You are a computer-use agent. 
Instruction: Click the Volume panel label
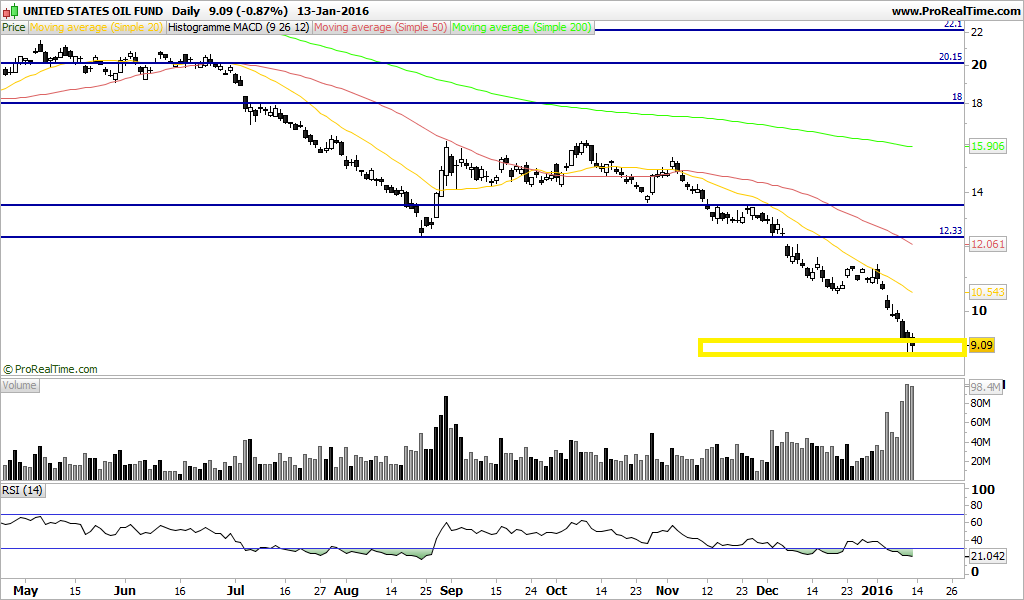point(20,385)
